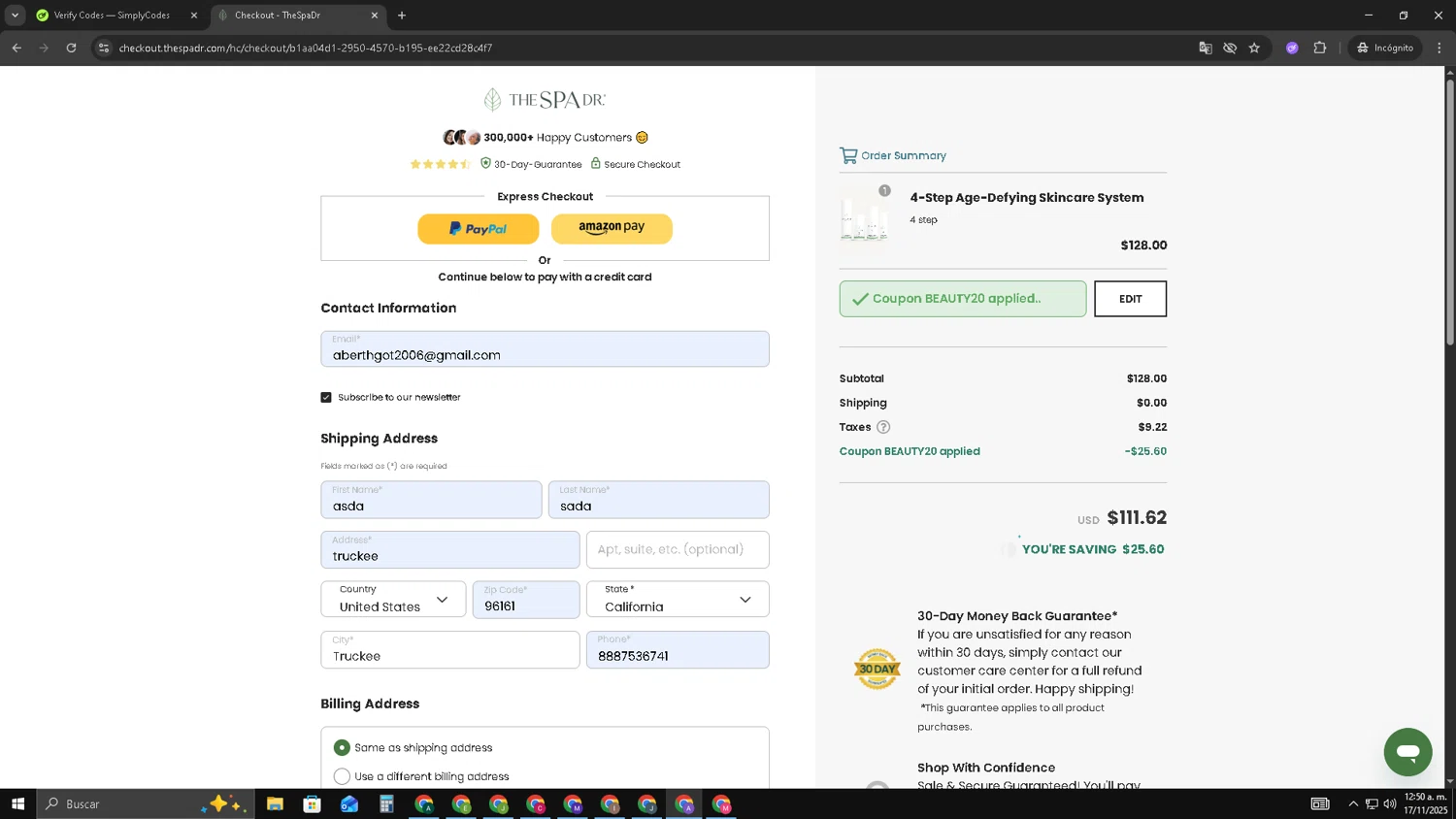Viewport: 1456px width, 819px height.
Task: Click EDIT next to applied coupon
Action: click(1130, 299)
